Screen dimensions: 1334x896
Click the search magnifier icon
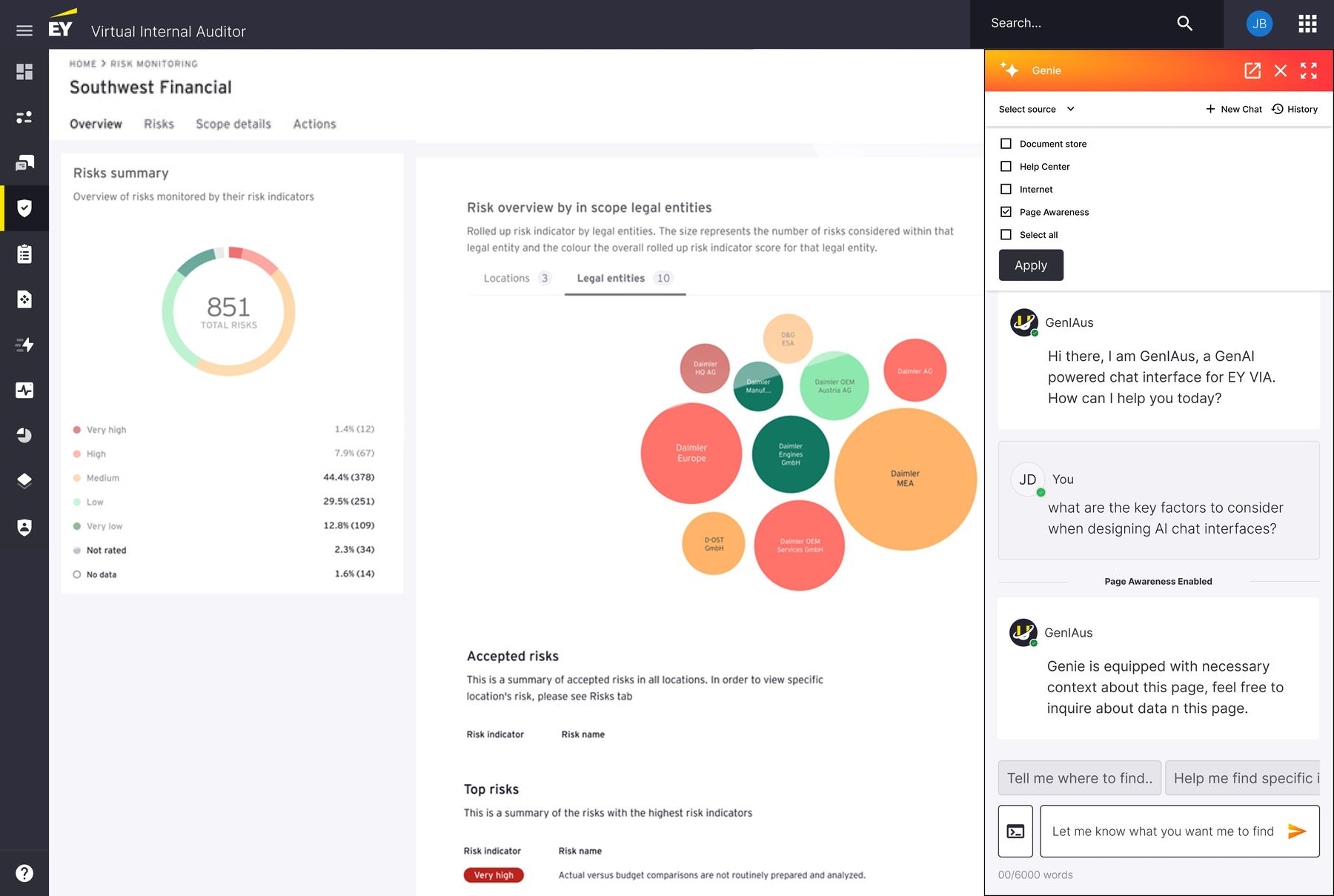coord(1184,23)
